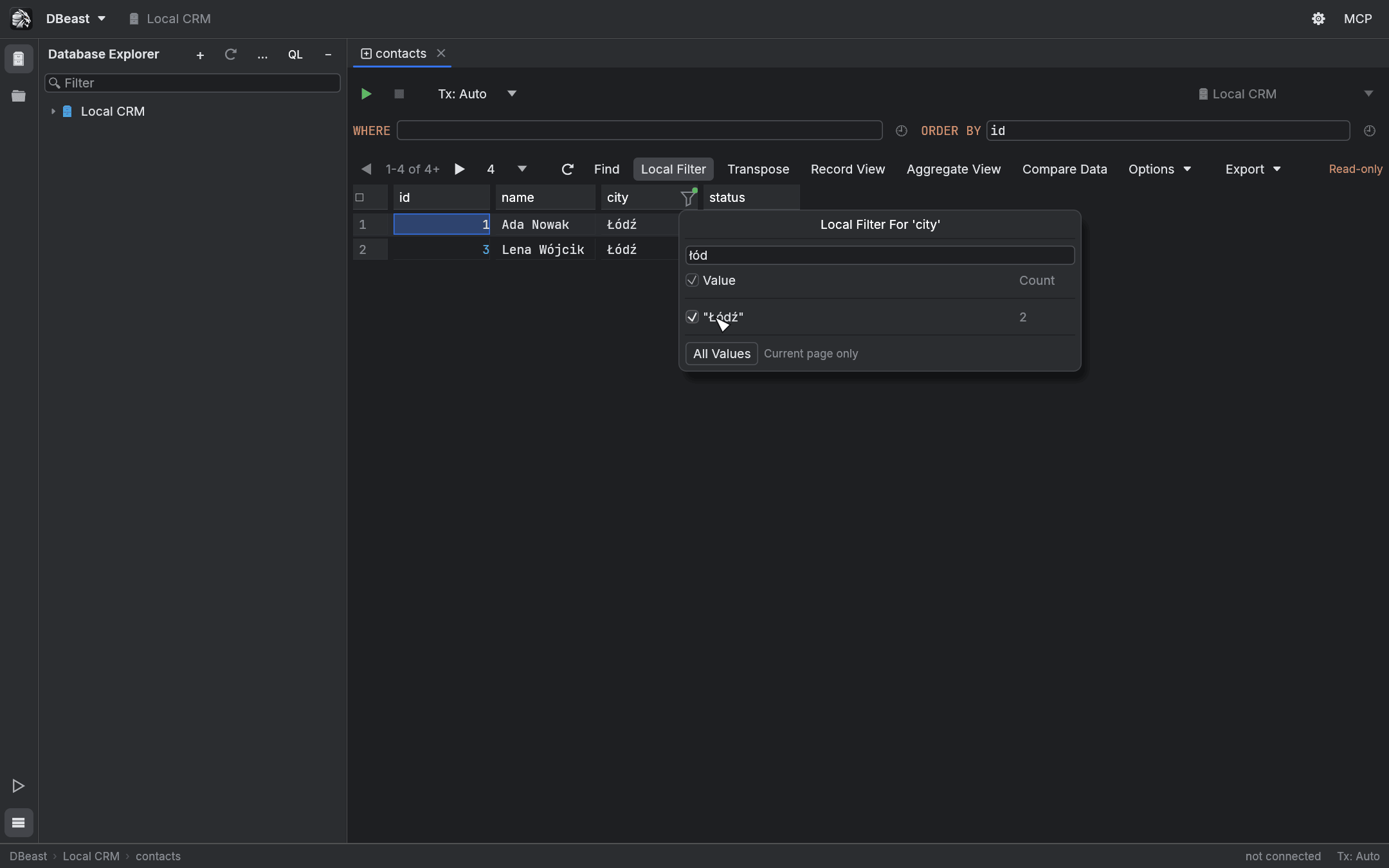
Task: Click the city column filter funnel icon
Action: [688, 197]
